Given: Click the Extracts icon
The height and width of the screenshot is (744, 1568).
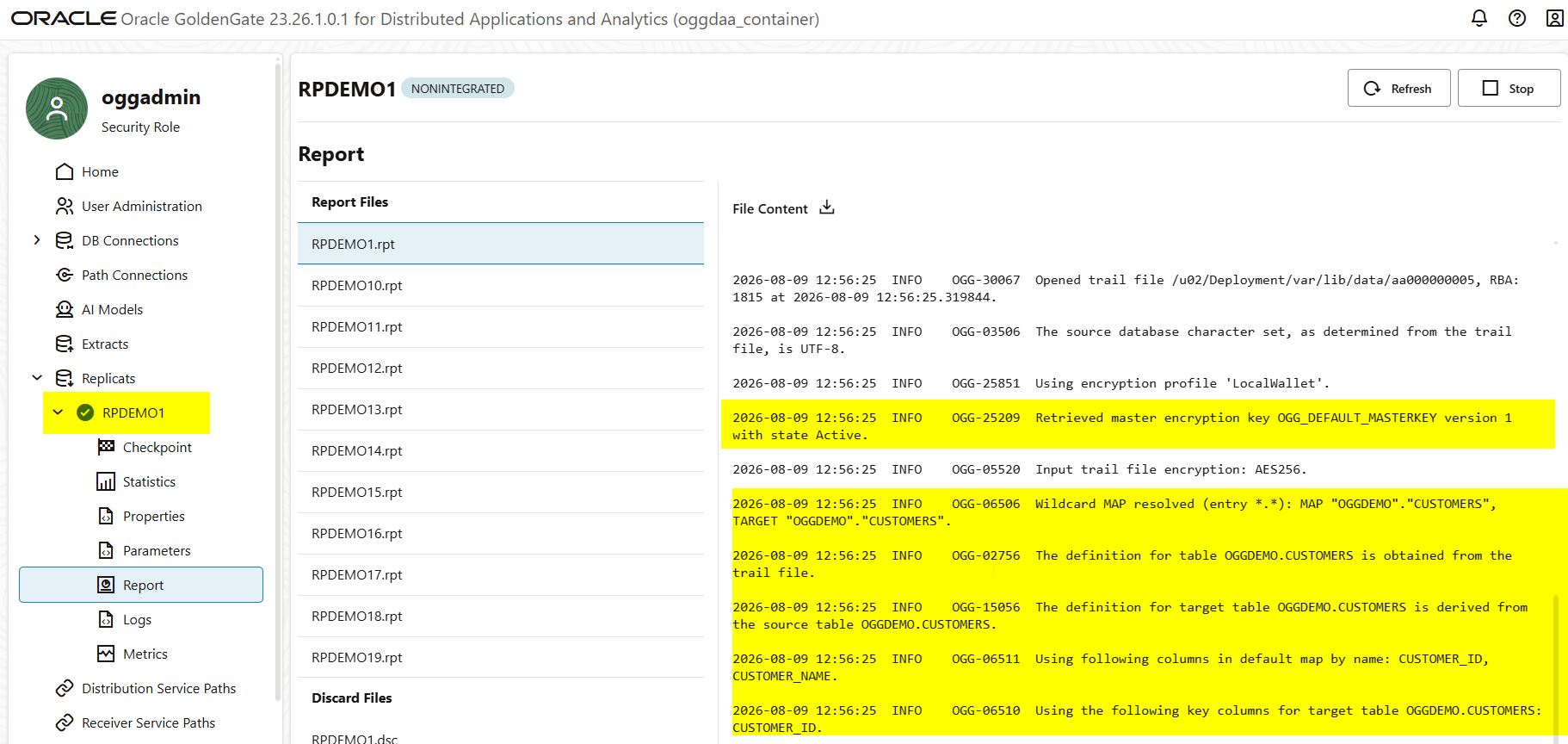Looking at the screenshot, I should [65, 344].
